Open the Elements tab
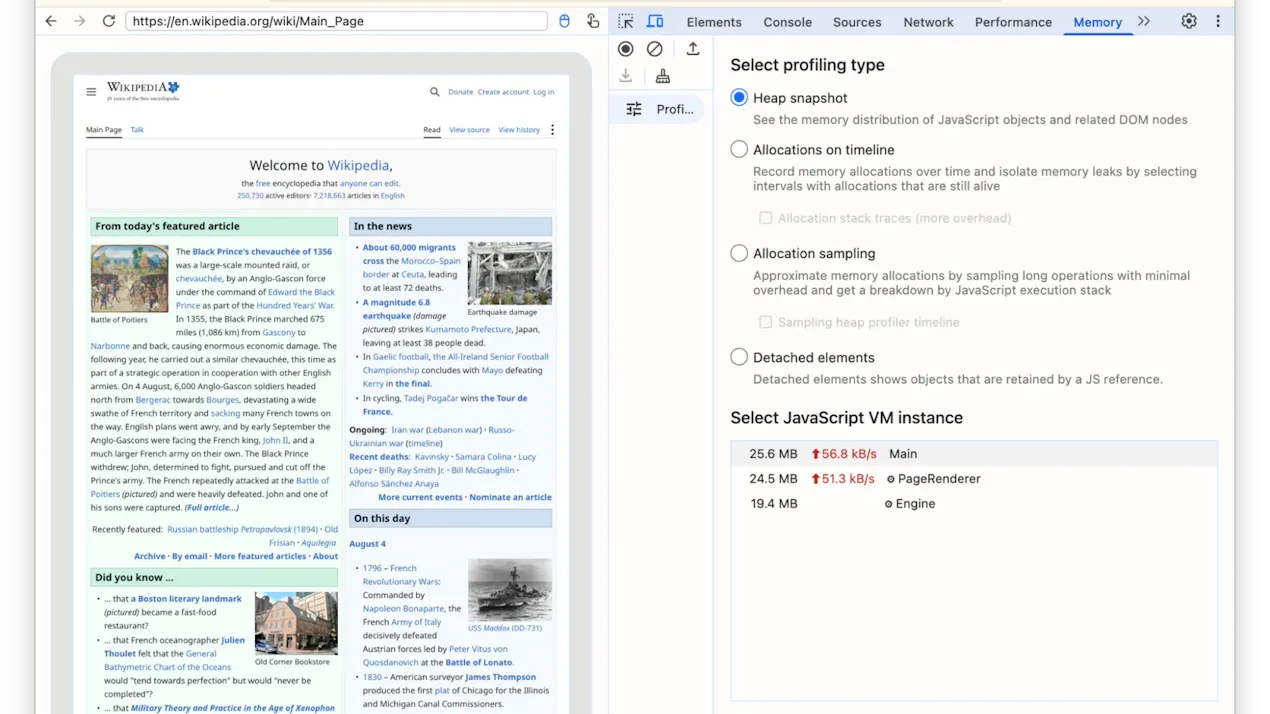Image resolution: width=1270 pixels, height=714 pixels. pos(714,22)
